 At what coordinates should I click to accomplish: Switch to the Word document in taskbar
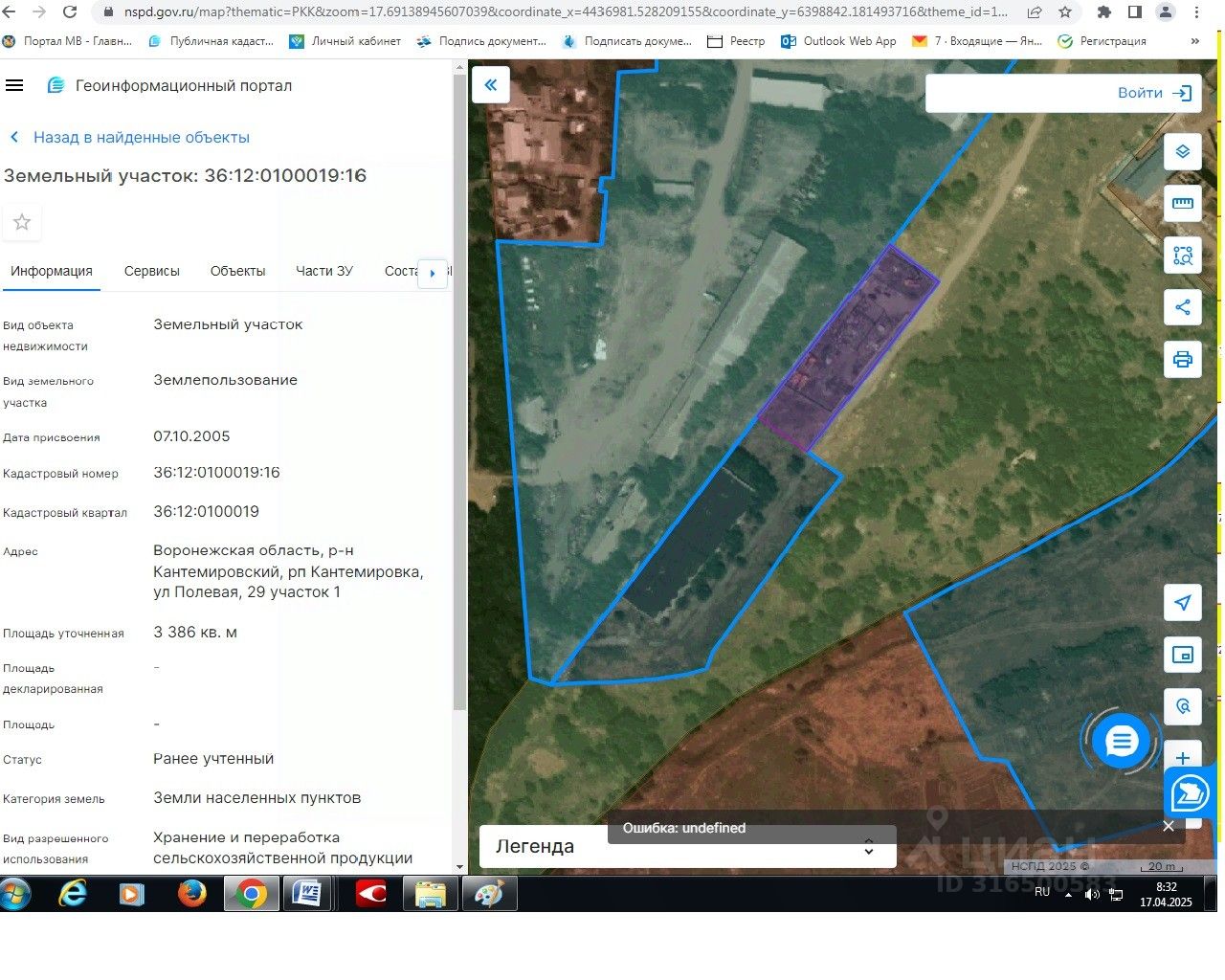[306, 894]
